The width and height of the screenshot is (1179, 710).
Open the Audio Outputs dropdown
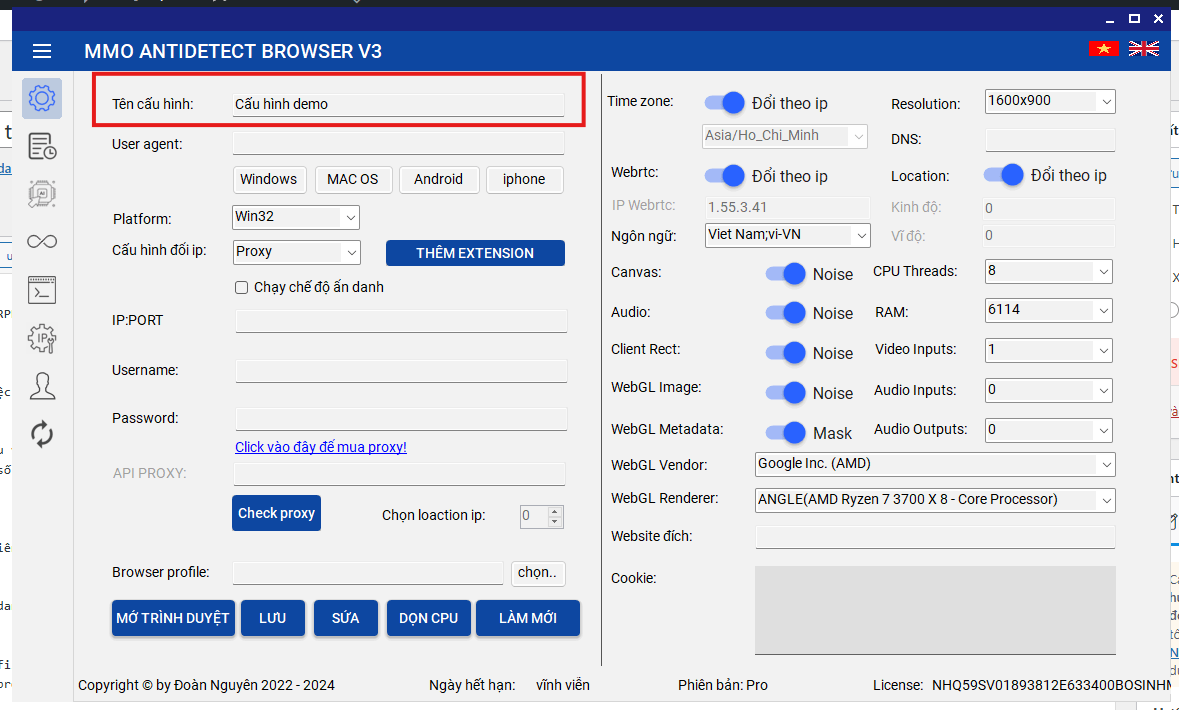(x=1048, y=430)
